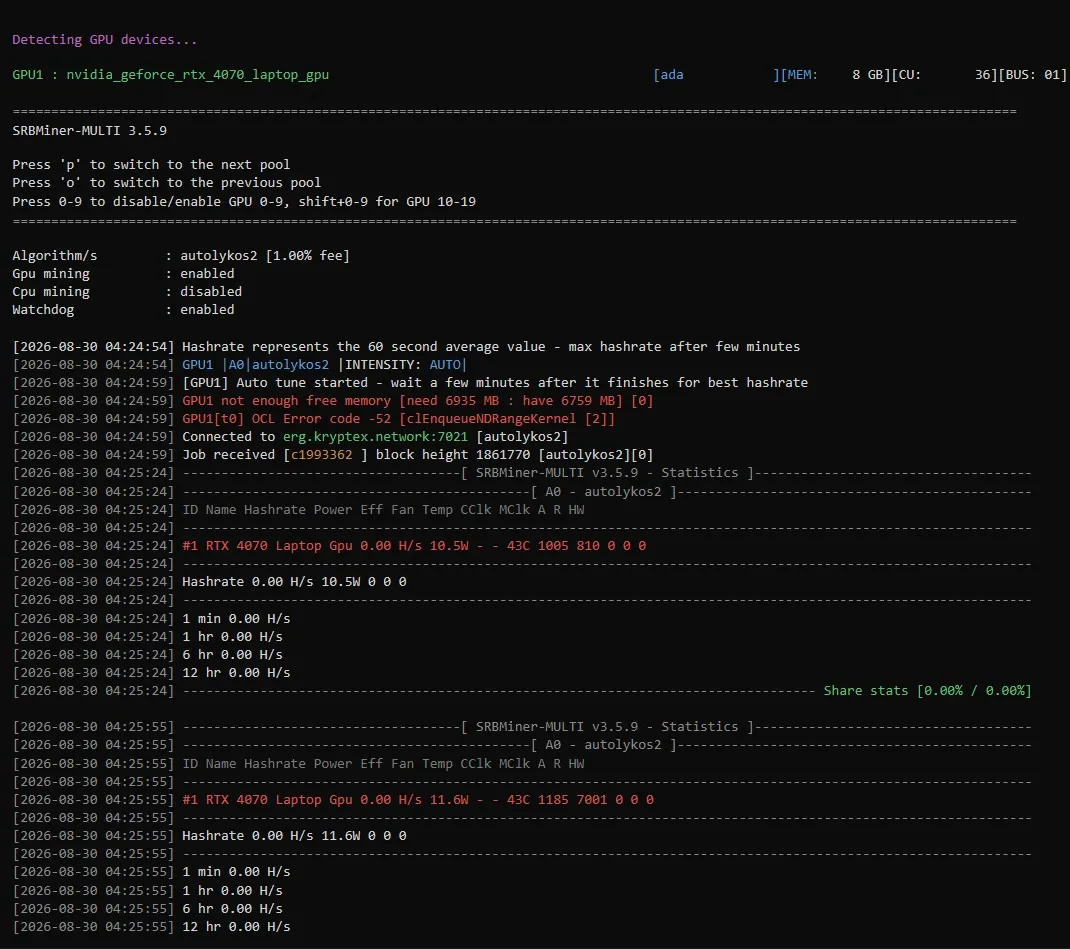Click the column header row logged at 04:25:55

(x=384, y=763)
